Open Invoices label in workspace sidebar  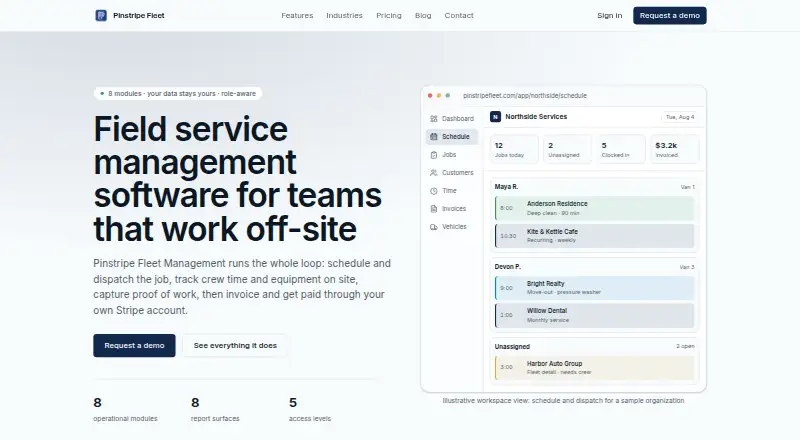(454, 208)
